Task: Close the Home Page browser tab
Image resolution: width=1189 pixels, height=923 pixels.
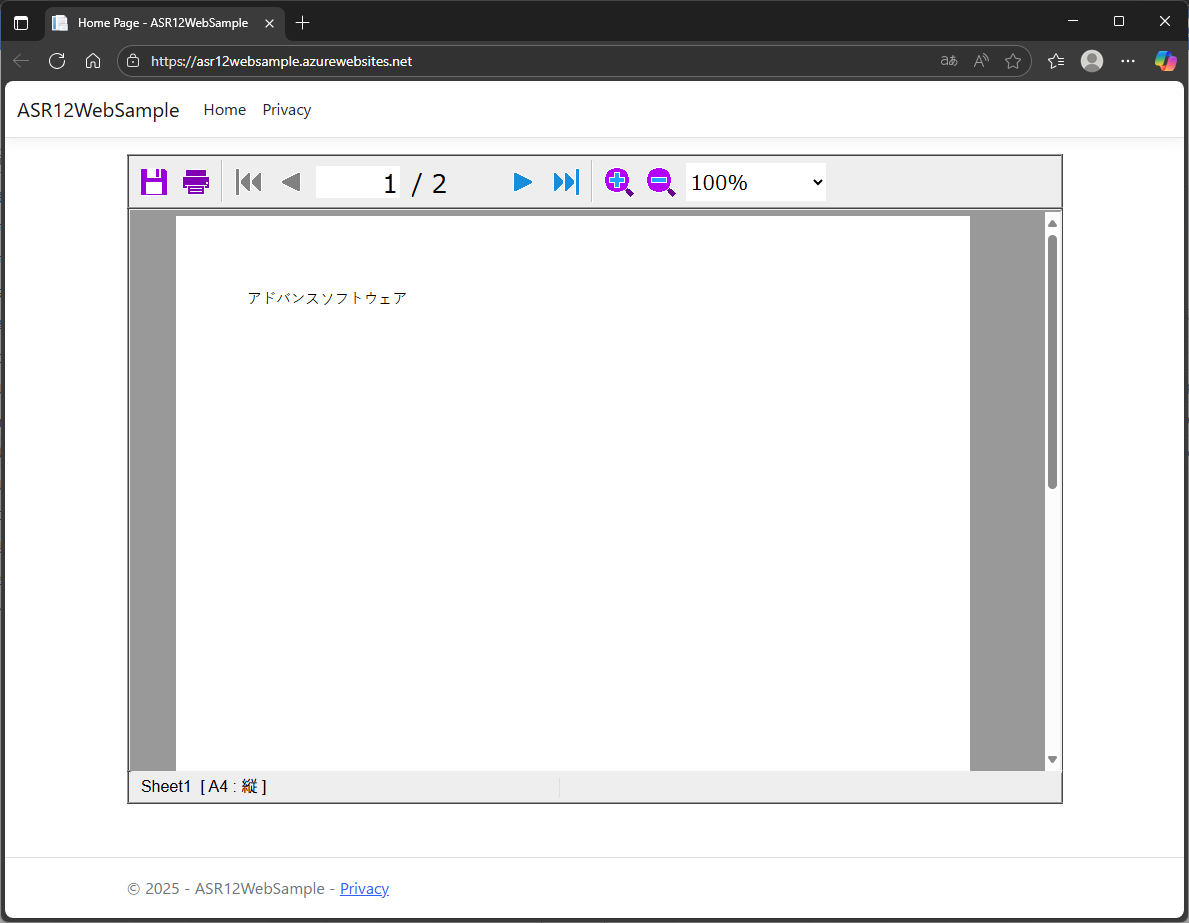Action: pos(269,24)
